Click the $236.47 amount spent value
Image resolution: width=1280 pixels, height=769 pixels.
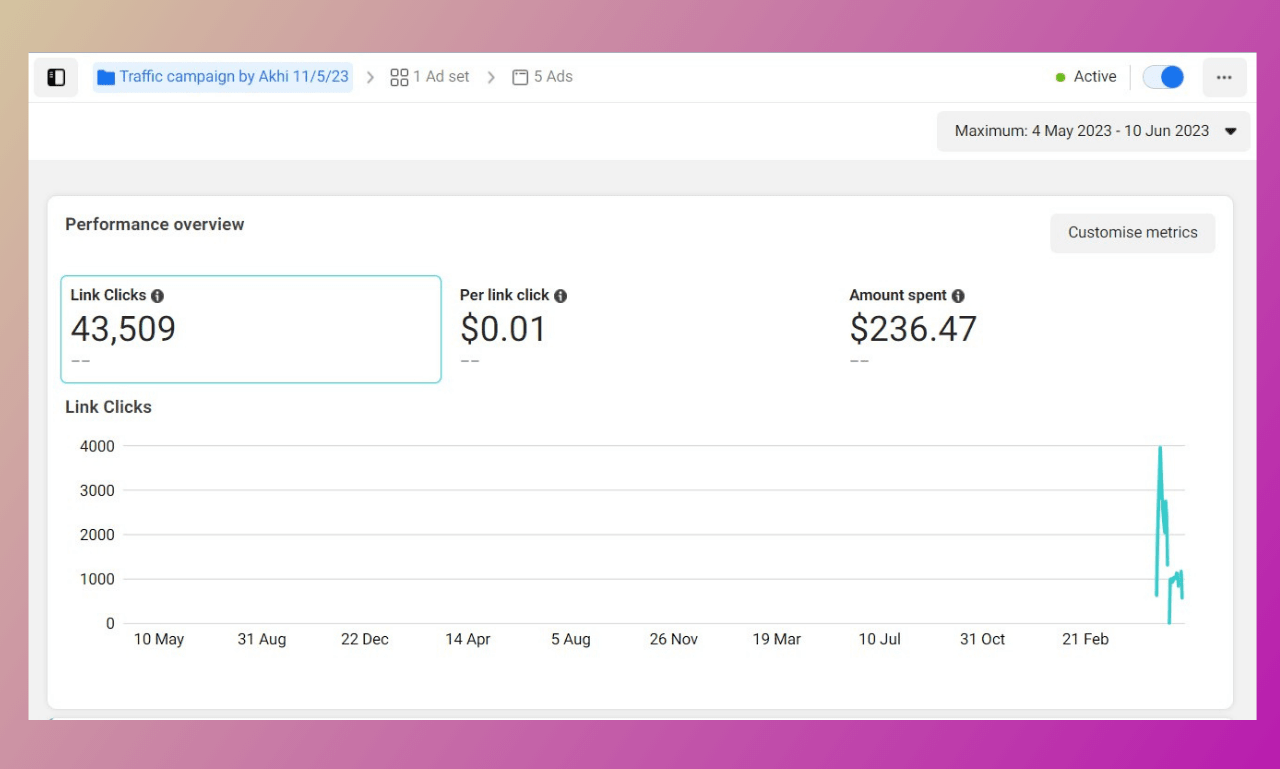(x=913, y=329)
